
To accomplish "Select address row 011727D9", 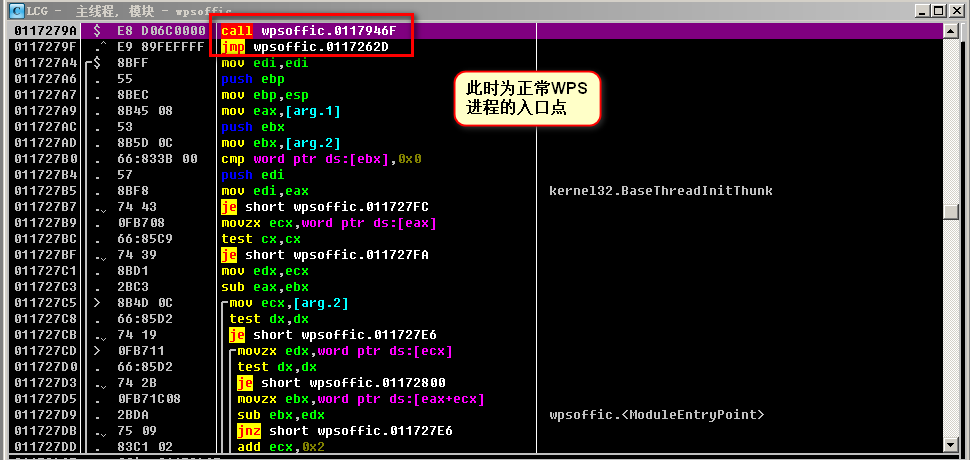I will (x=45, y=415).
